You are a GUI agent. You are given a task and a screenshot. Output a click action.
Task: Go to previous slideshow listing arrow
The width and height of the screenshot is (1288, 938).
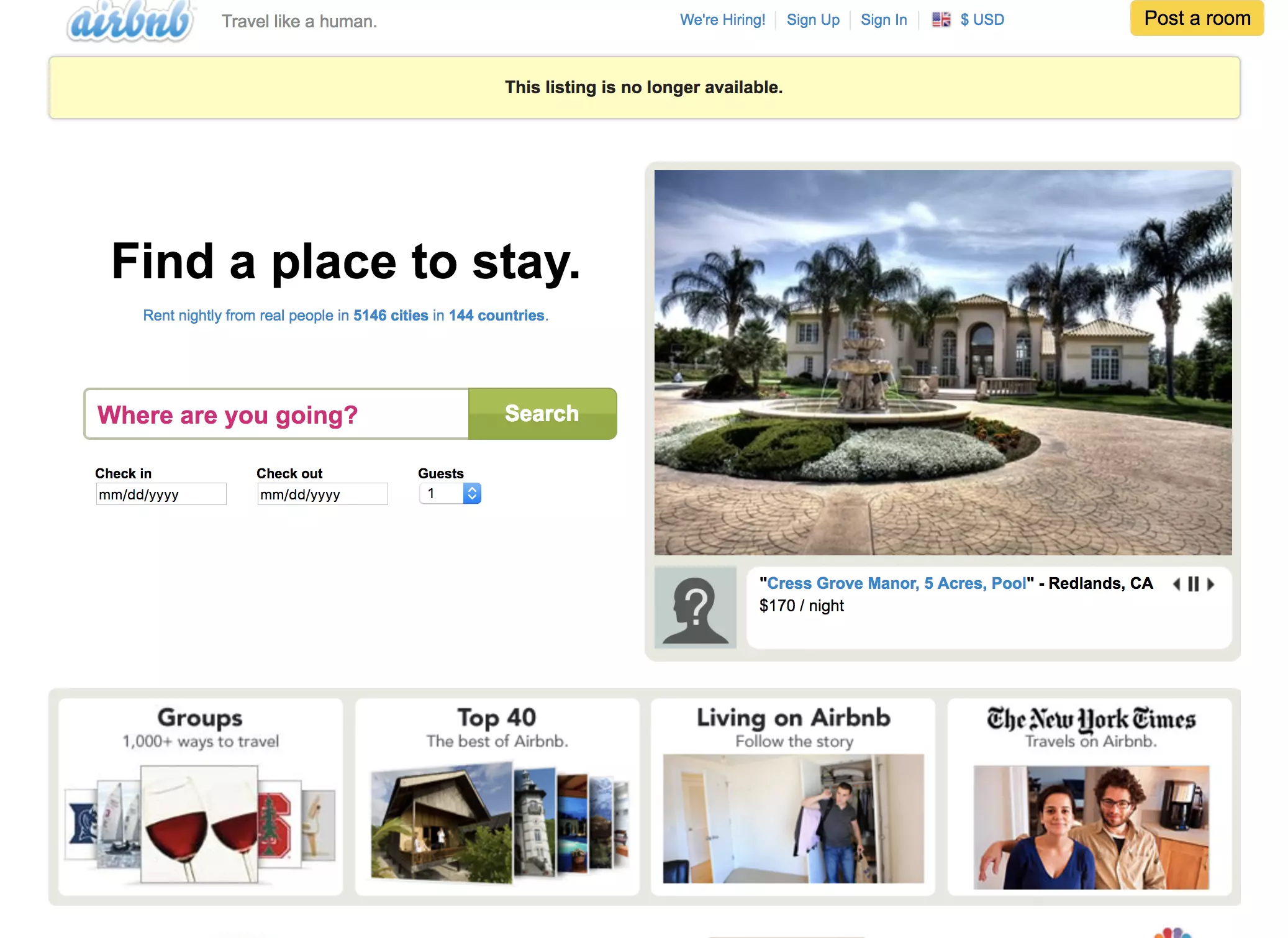click(1176, 584)
